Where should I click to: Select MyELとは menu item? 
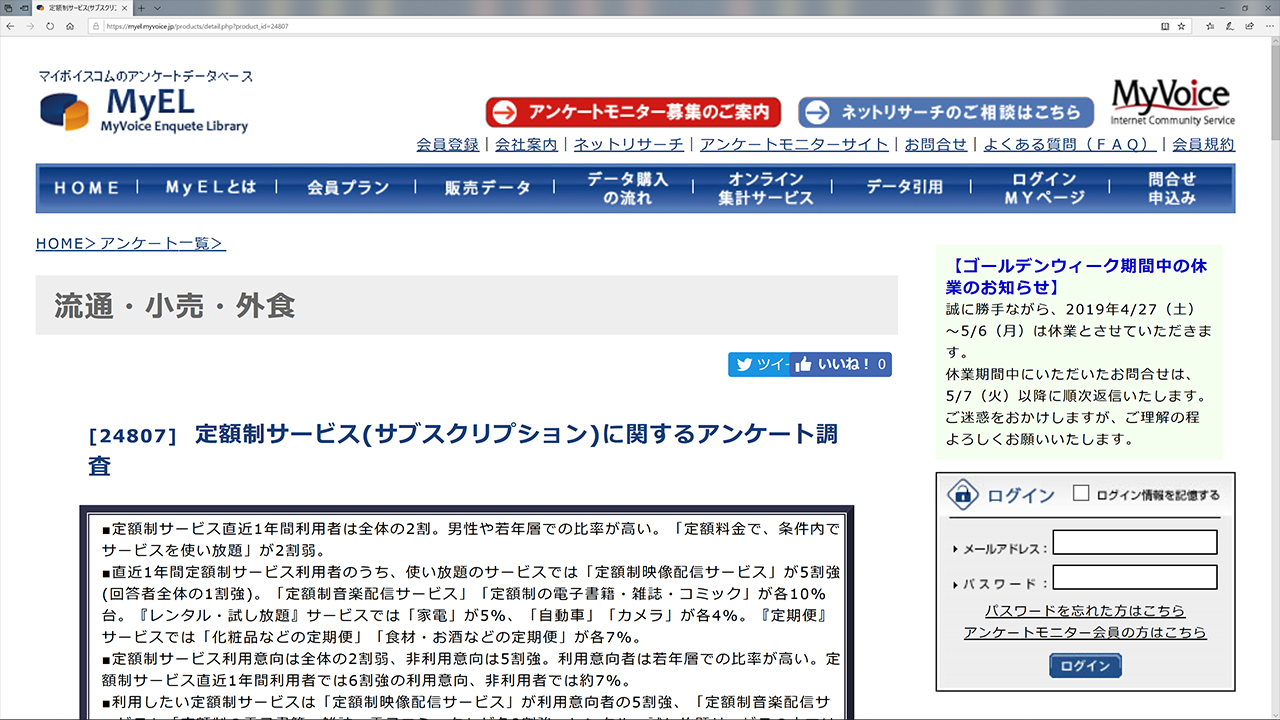(x=210, y=188)
